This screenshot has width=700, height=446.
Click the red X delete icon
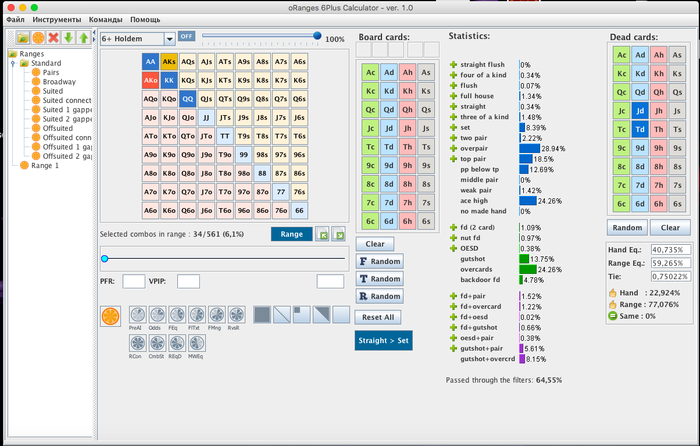(54, 38)
